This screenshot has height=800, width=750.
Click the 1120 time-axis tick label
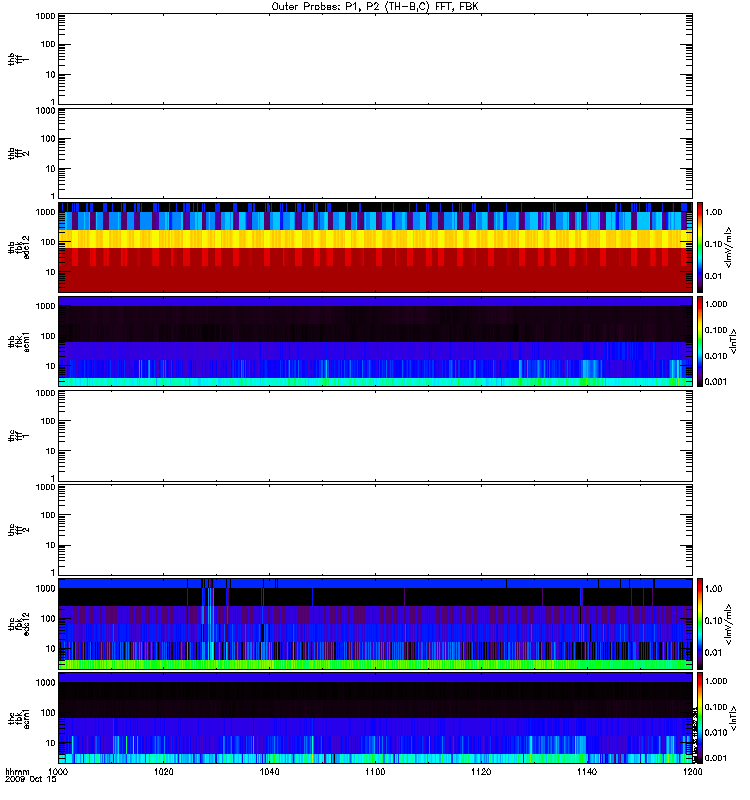point(481,772)
